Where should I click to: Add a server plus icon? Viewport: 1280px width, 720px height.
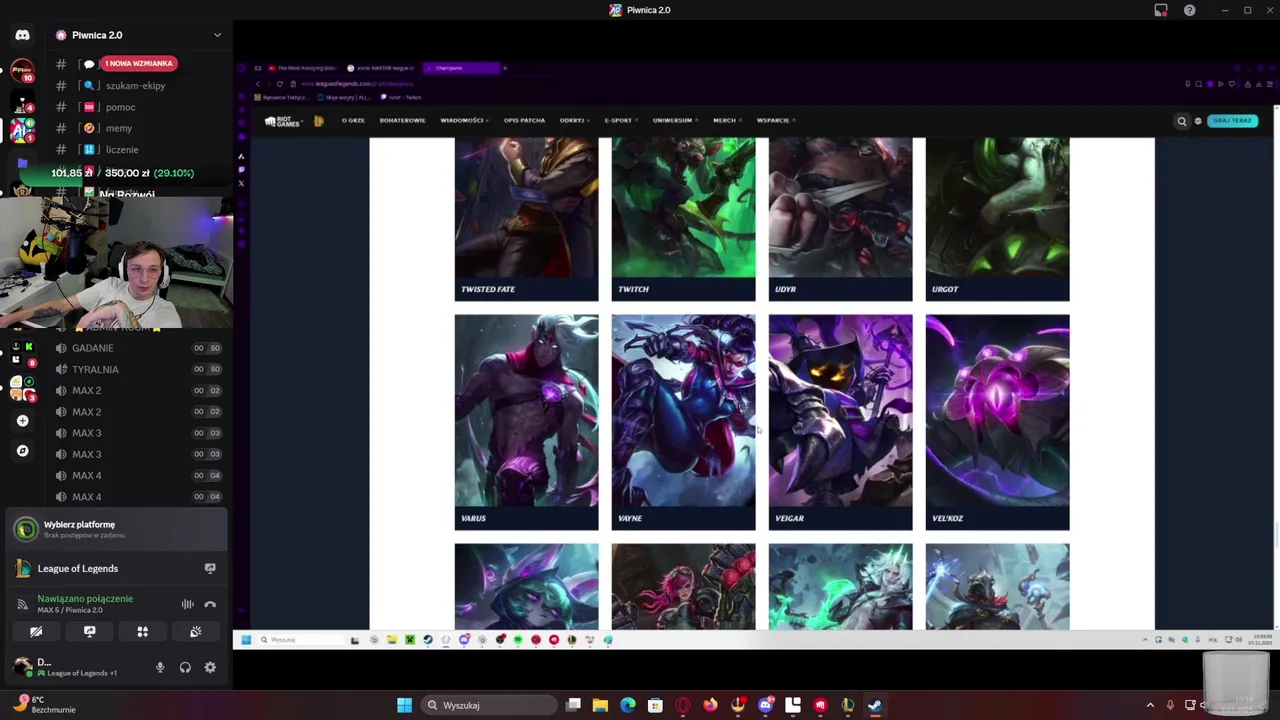point(22,421)
